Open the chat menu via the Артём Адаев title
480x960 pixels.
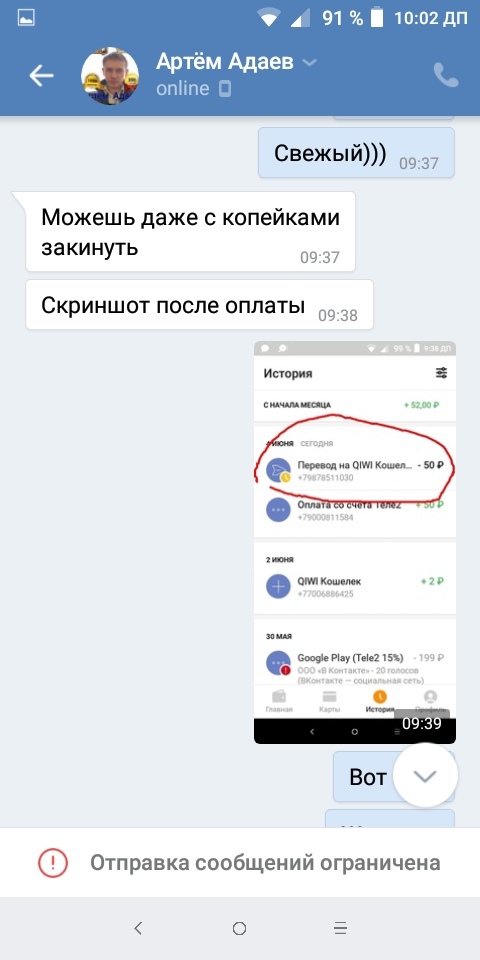pos(225,61)
